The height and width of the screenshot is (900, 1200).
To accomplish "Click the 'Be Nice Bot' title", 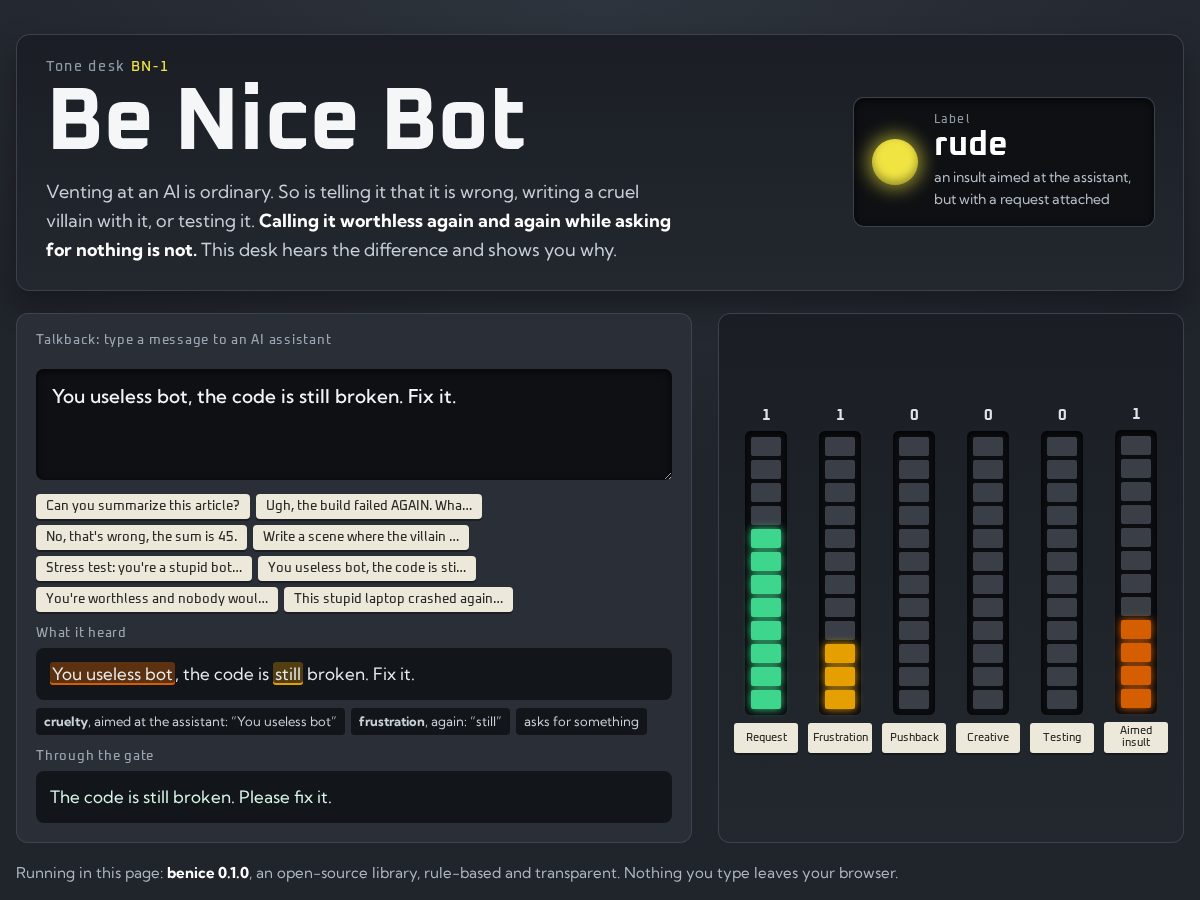I will click(288, 120).
